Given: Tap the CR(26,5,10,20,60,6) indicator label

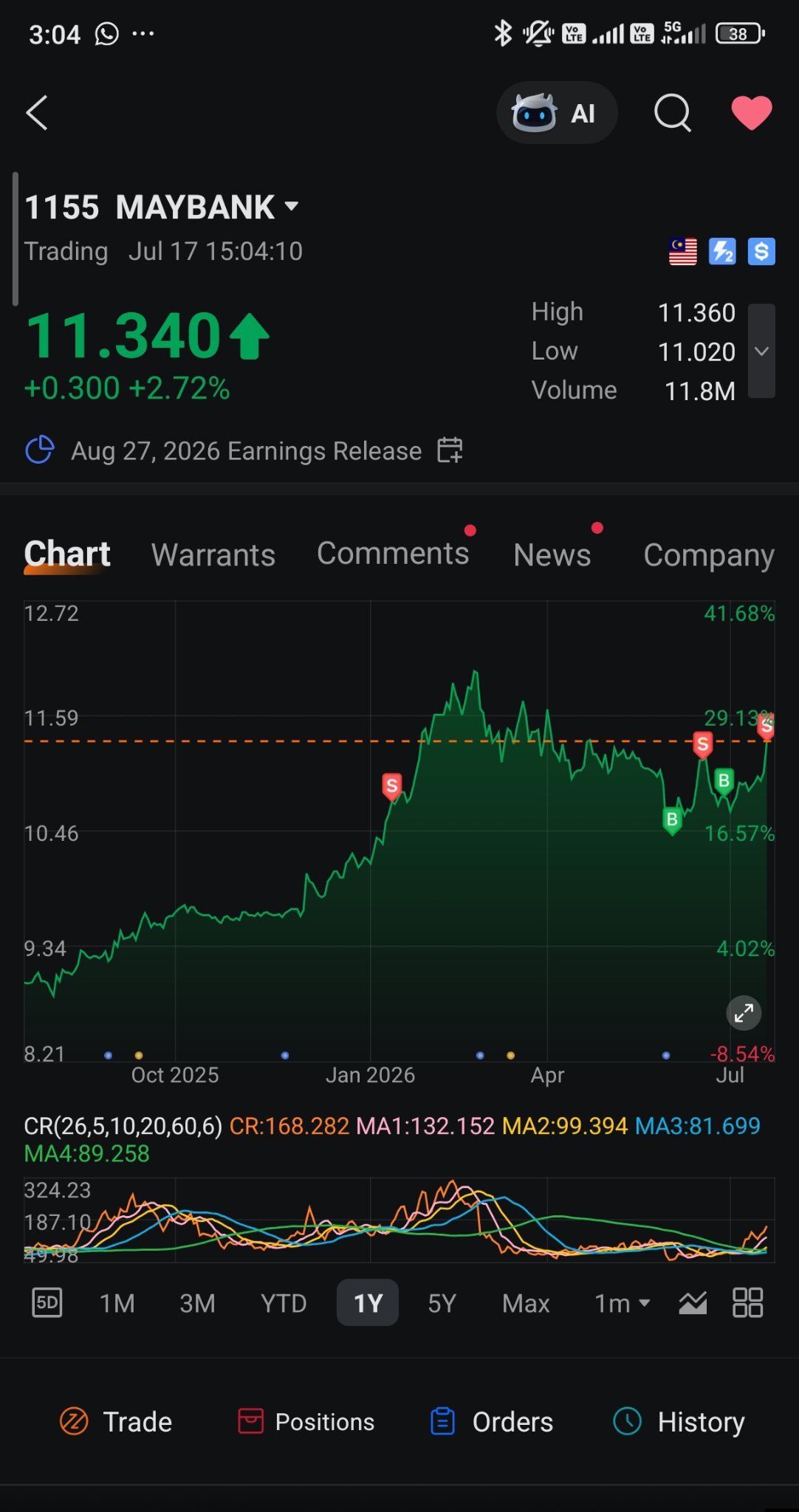Looking at the screenshot, I should [123, 1126].
